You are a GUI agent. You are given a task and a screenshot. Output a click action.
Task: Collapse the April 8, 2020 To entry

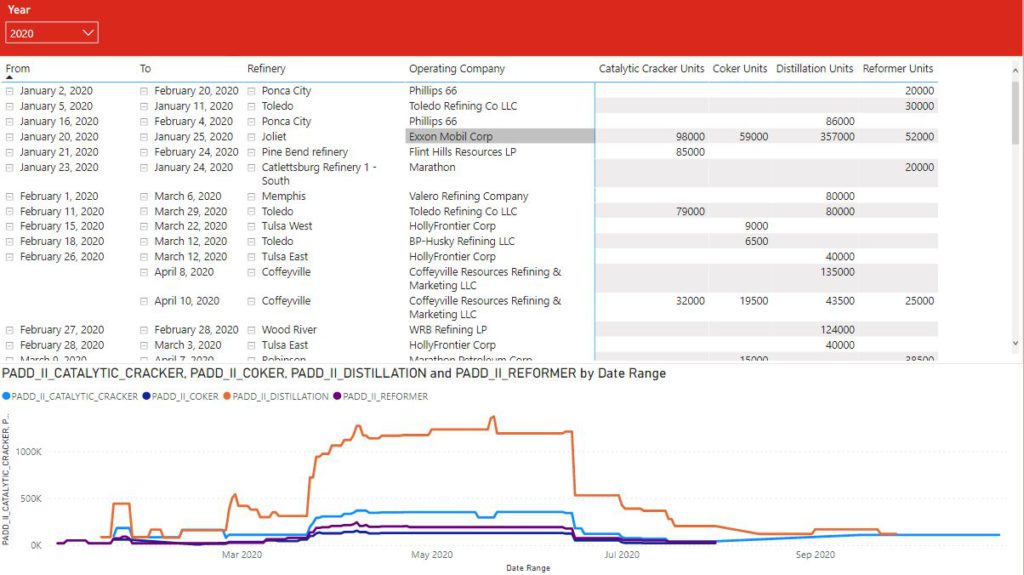[x=144, y=272]
